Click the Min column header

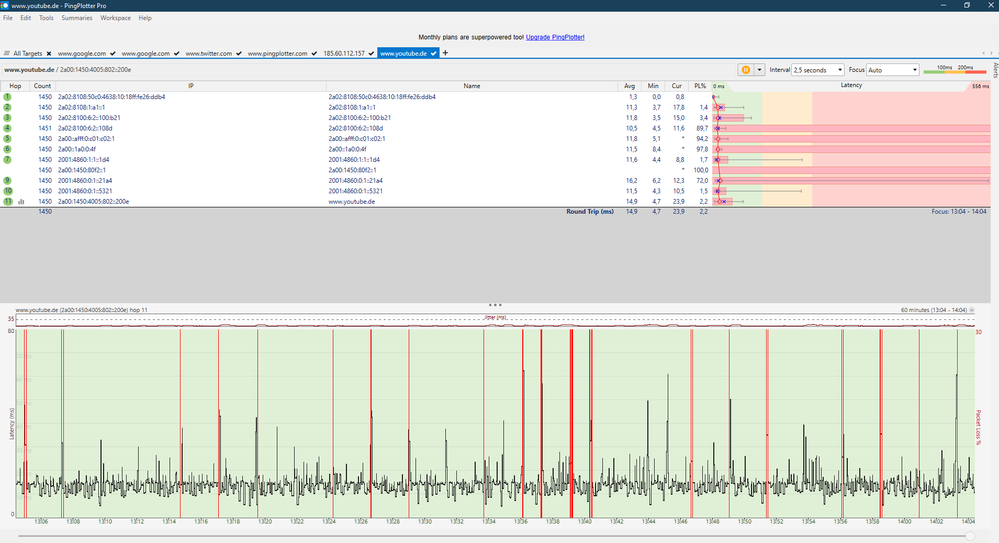coord(653,86)
